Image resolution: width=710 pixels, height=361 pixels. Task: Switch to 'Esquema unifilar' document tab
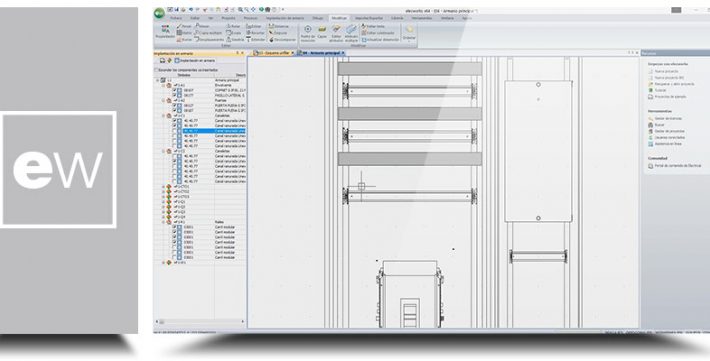point(273,53)
